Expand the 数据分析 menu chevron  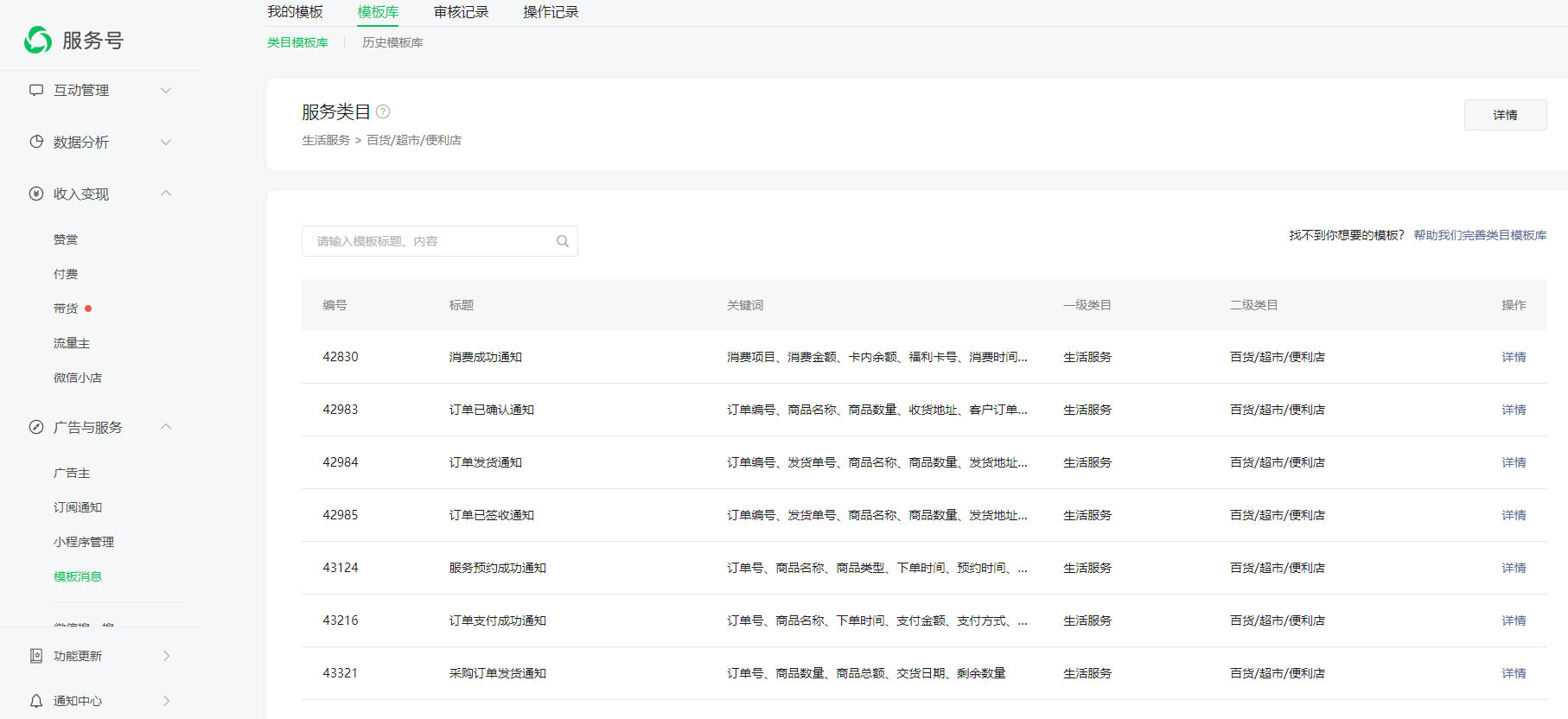[166, 142]
